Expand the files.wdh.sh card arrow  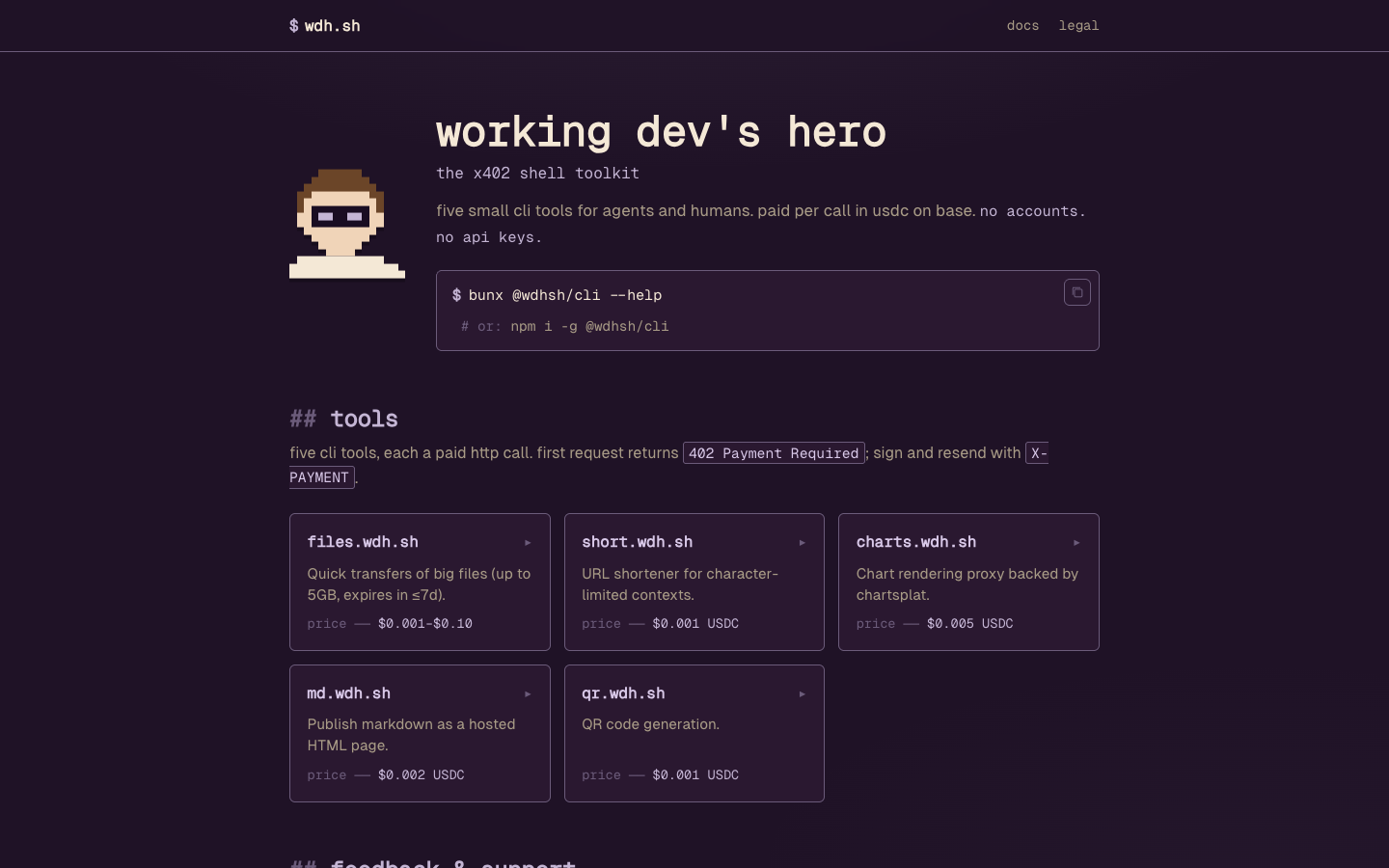528,543
